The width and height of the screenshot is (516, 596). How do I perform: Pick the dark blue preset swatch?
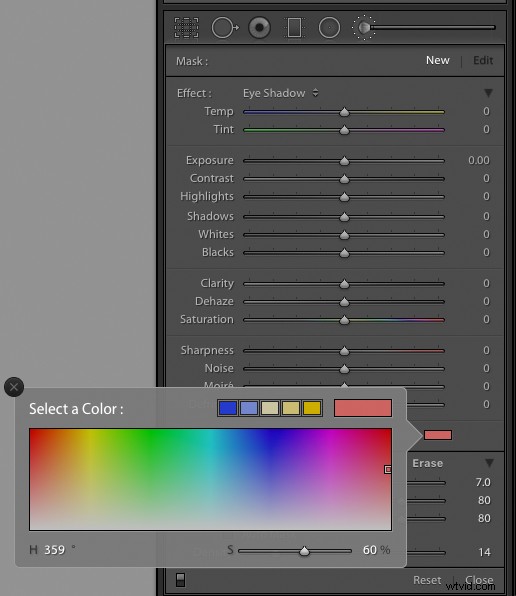click(x=228, y=408)
